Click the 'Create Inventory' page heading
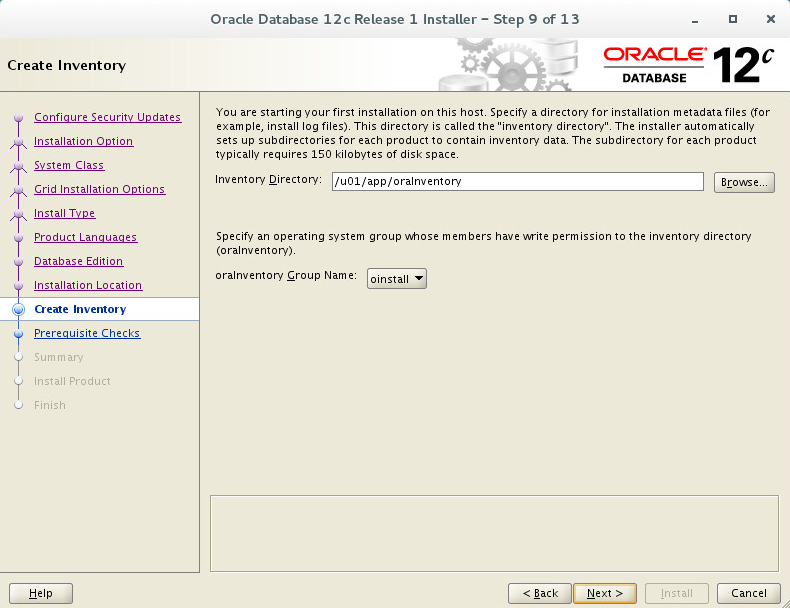Image resolution: width=790 pixels, height=608 pixels. point(67,65)
